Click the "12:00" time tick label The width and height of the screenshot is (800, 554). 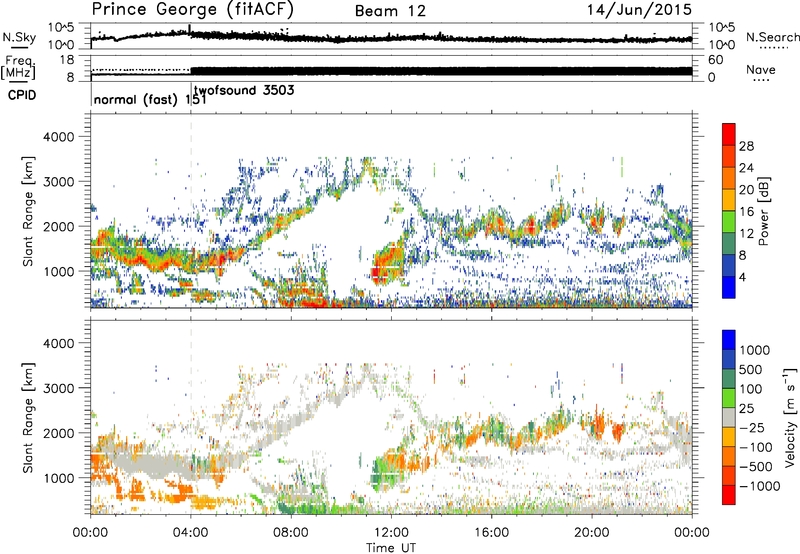(391, 533)
